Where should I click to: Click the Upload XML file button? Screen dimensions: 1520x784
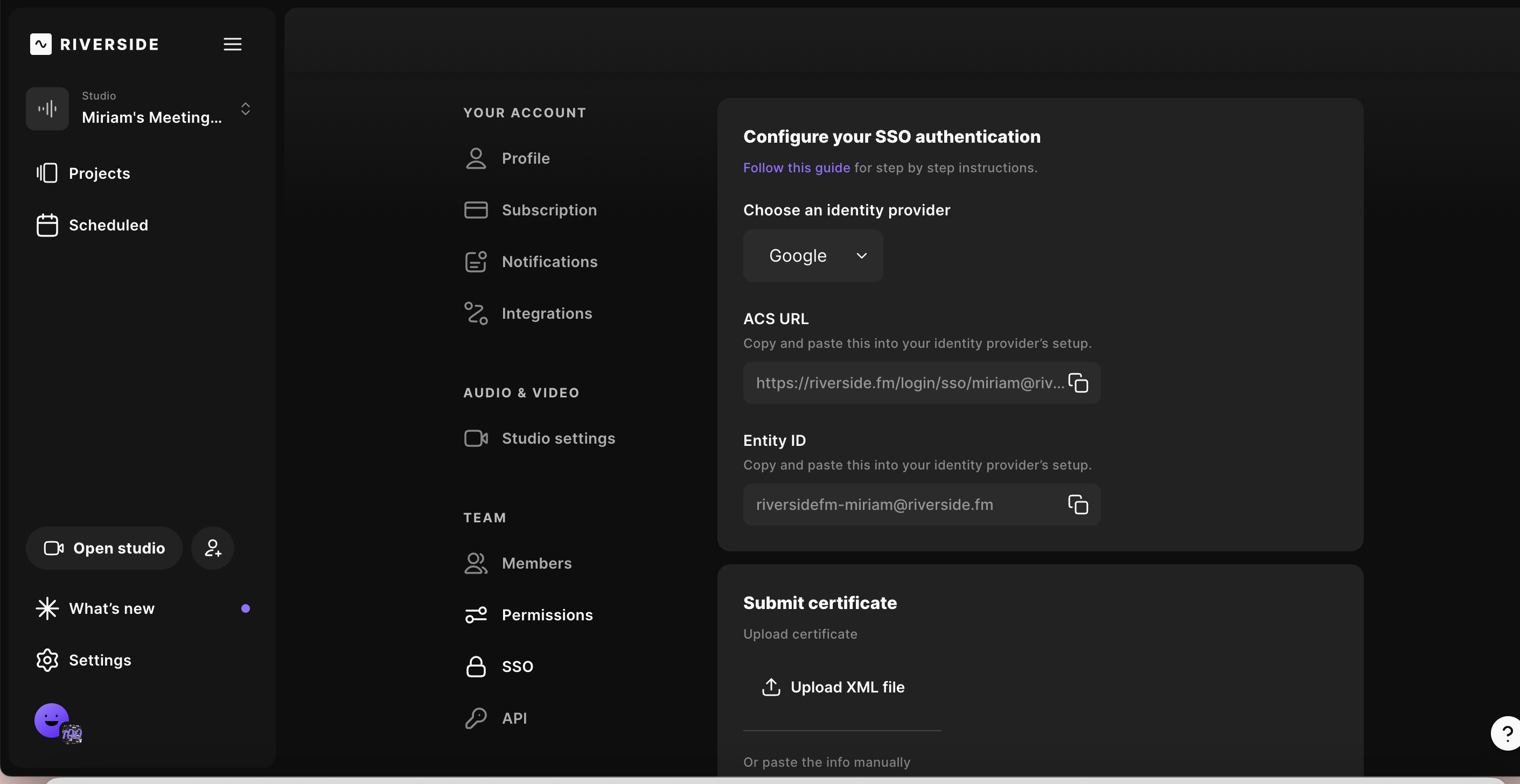833,687
